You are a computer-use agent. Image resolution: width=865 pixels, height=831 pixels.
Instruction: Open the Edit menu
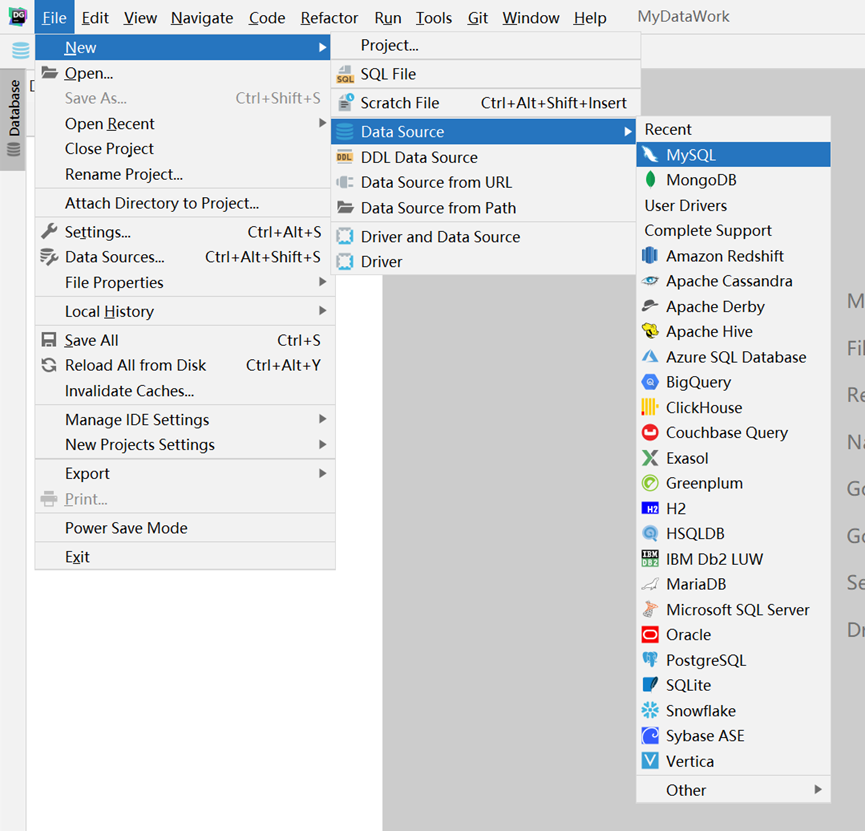click(95, 18)
